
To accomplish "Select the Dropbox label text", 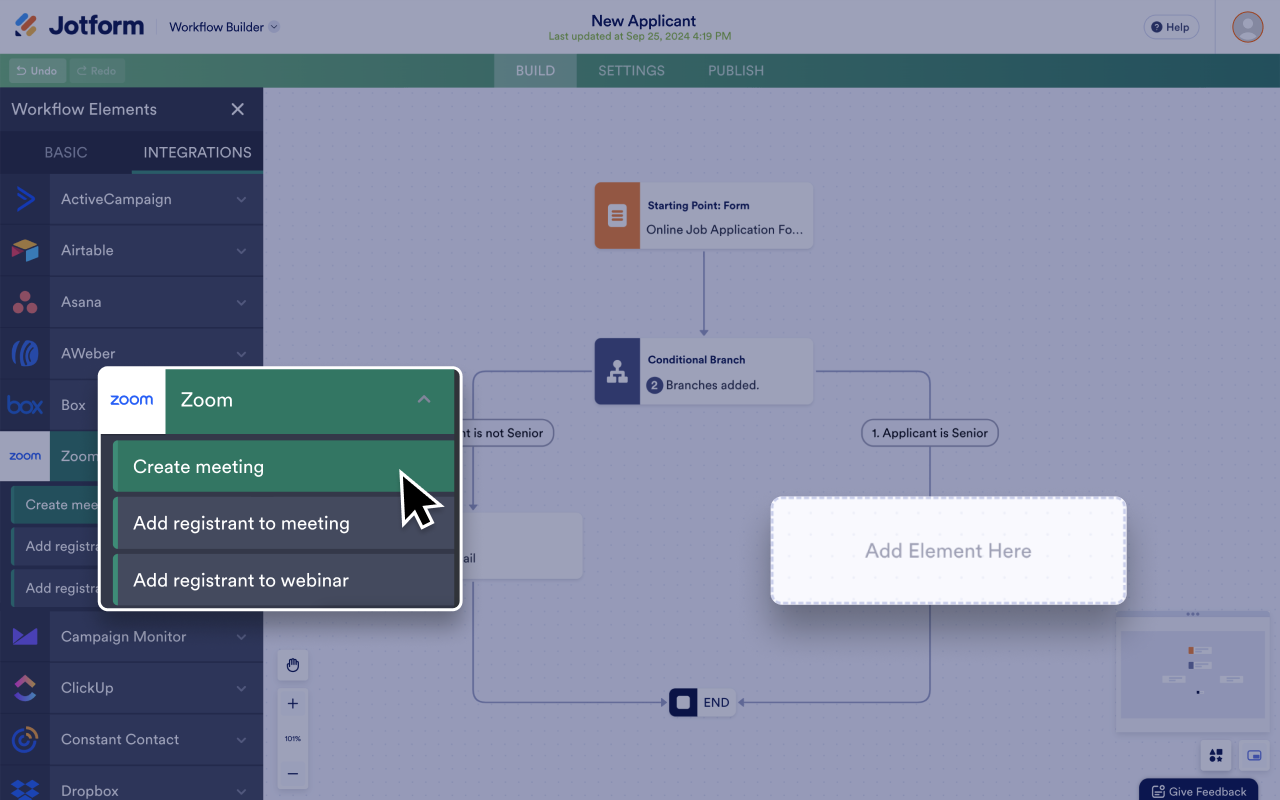I will 90,791.
